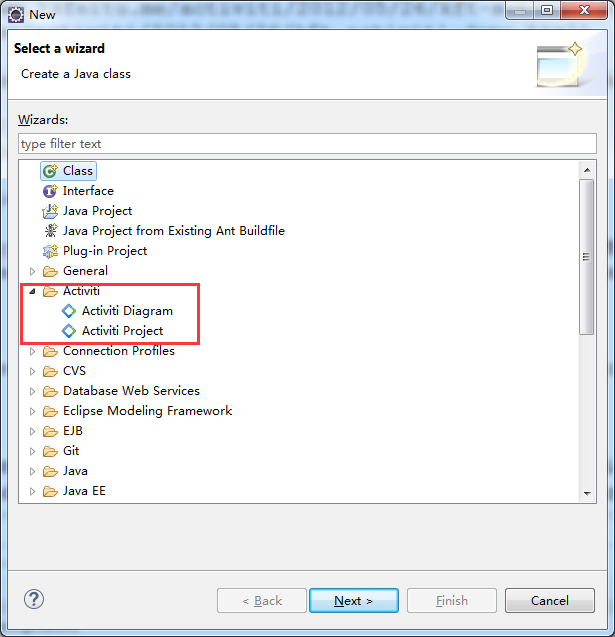Click the Java folder icon

[x=50, y=471]
